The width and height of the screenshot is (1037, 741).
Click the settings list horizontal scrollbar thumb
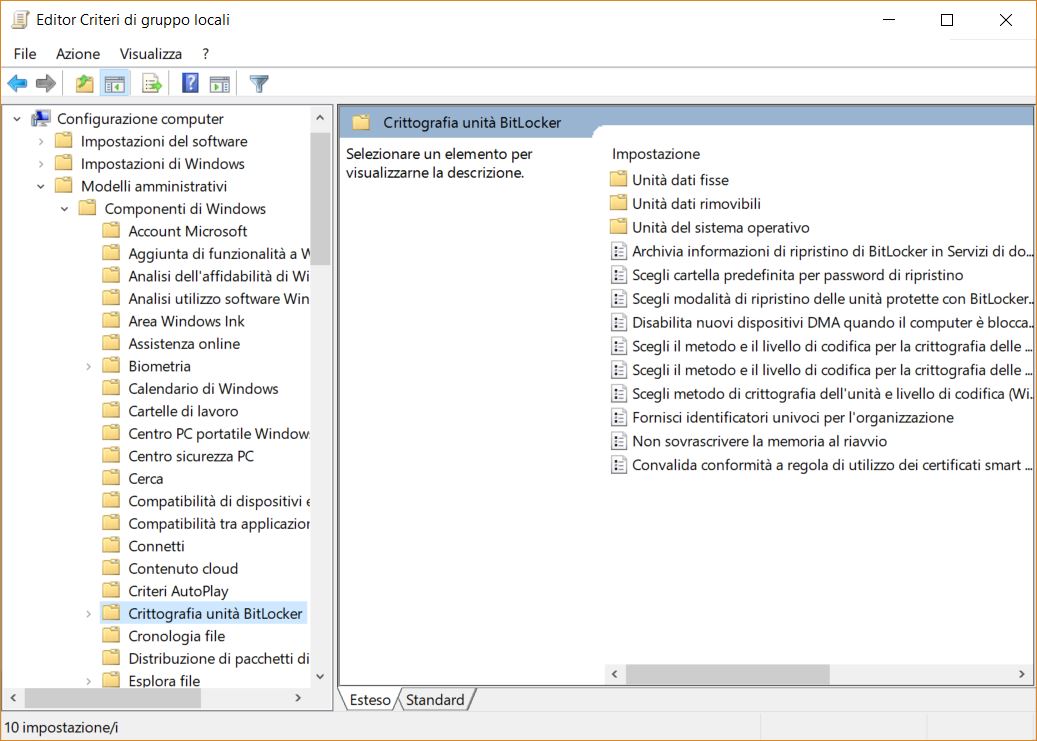[727, 674]
